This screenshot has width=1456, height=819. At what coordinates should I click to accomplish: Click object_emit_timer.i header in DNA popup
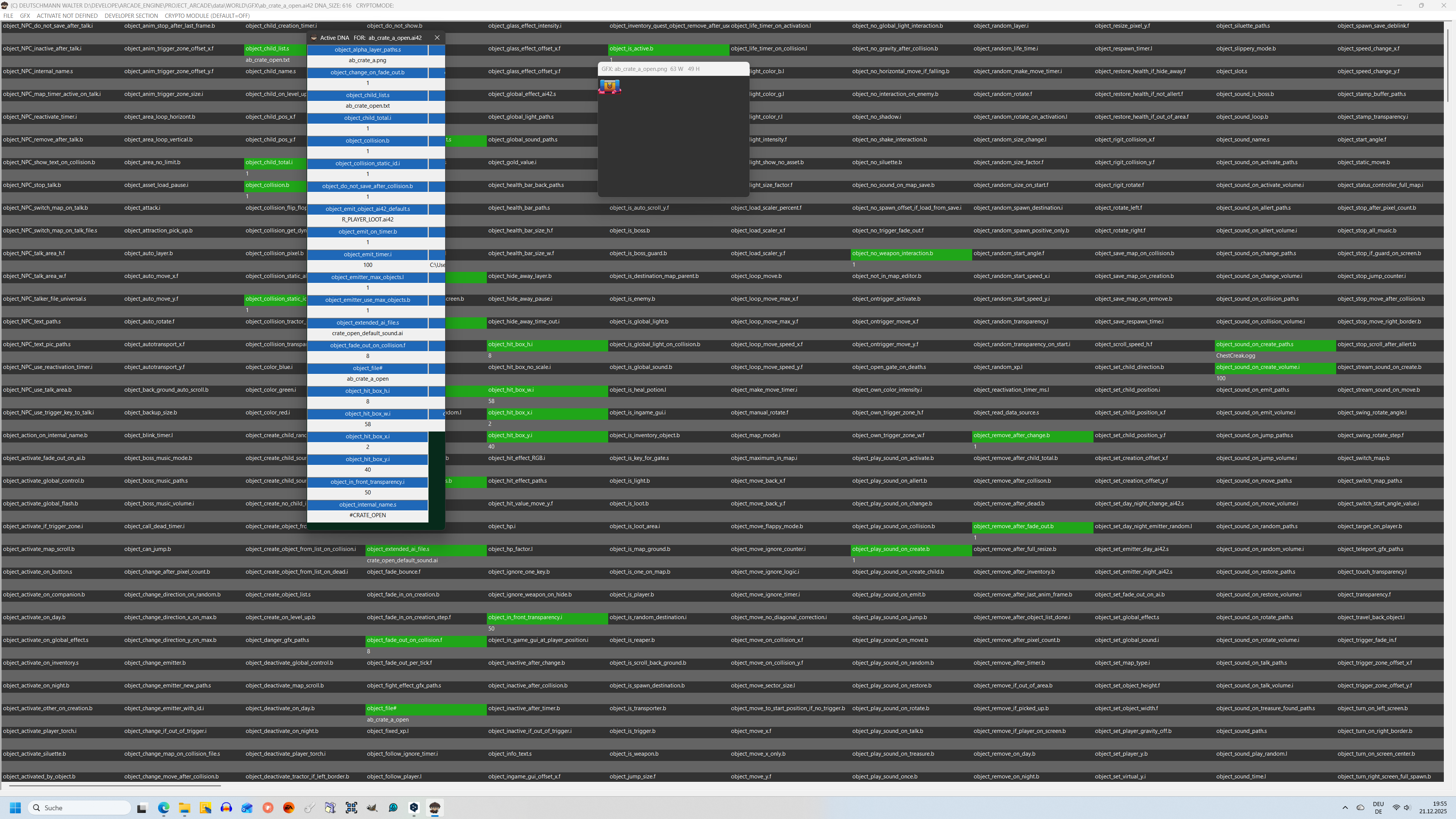(x=367, y=254)
